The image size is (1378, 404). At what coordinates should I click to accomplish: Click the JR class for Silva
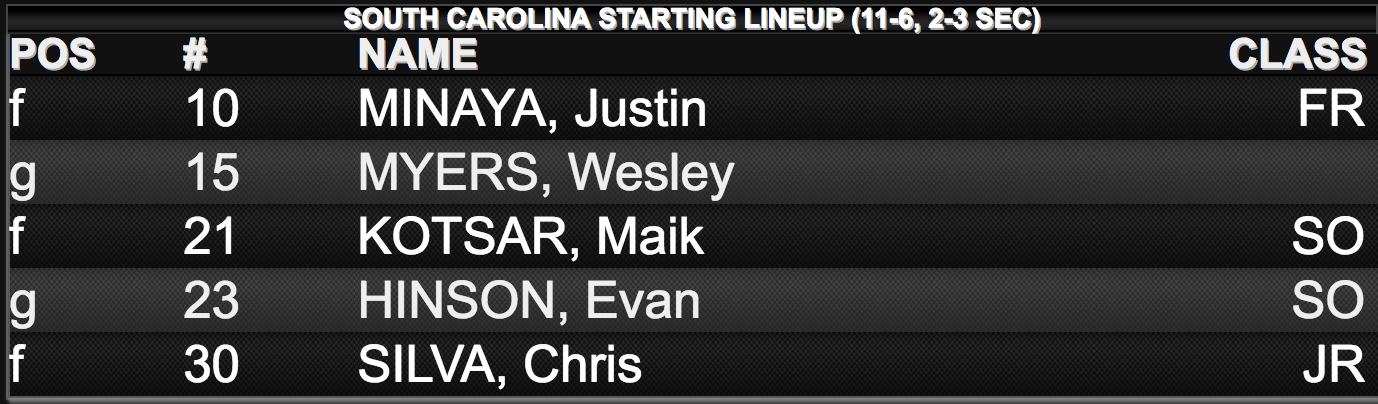tap(1334, 366)
